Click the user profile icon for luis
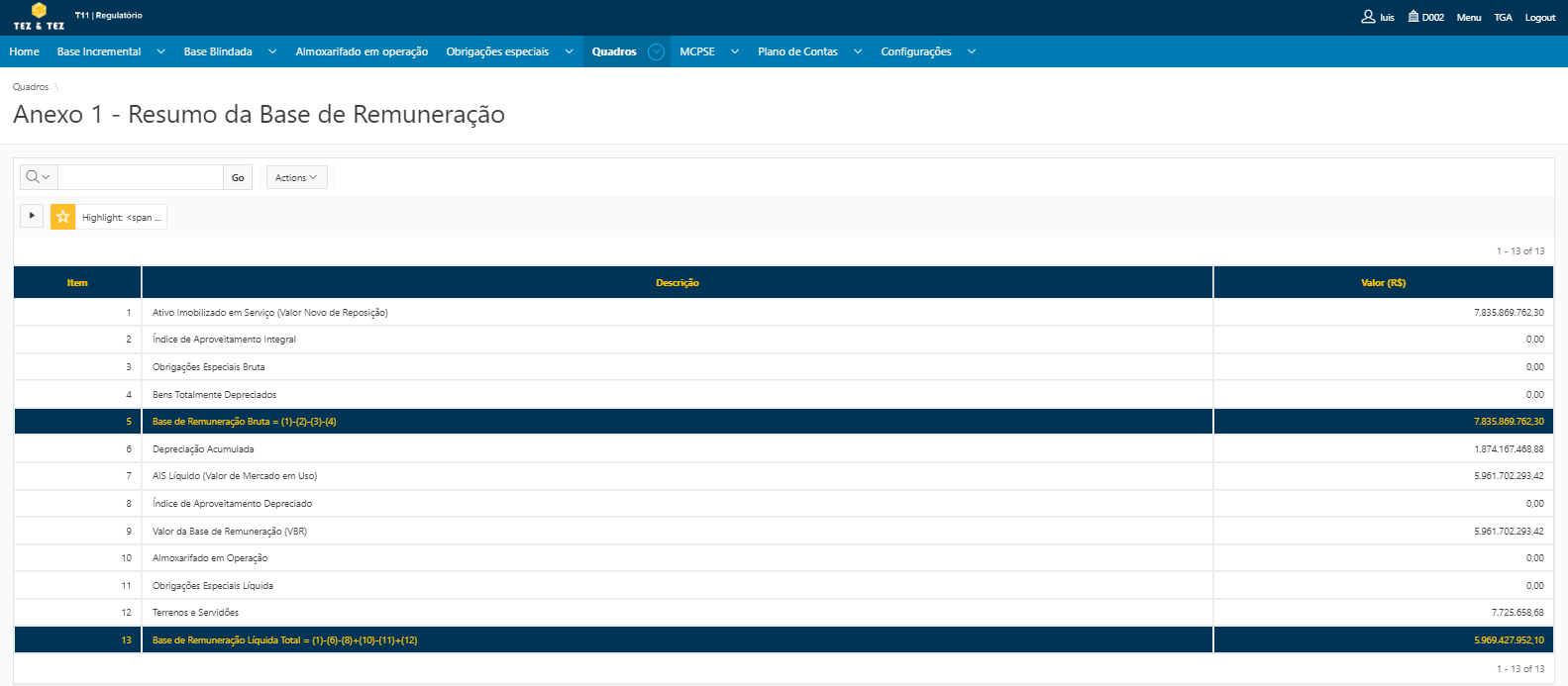 (x=1368, y=17)
